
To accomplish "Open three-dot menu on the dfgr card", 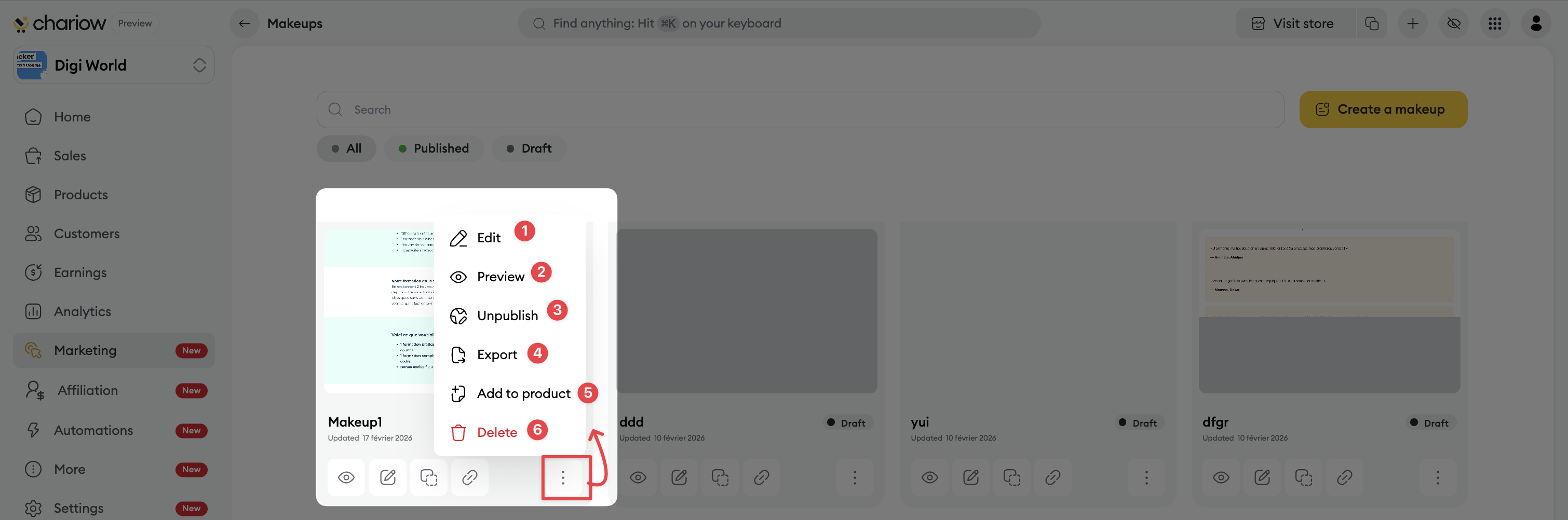I will pyautogui.click(x=1437, y=477).
